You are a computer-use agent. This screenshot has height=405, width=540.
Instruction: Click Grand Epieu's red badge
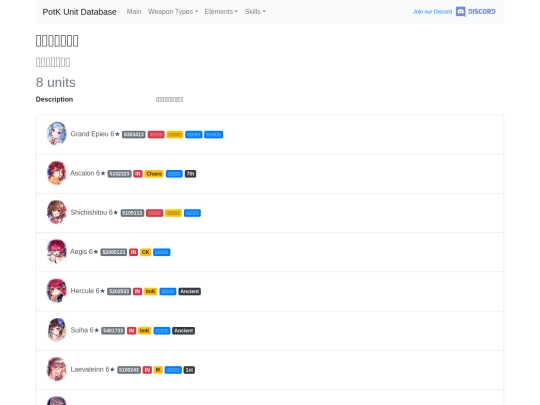[156, 135]
